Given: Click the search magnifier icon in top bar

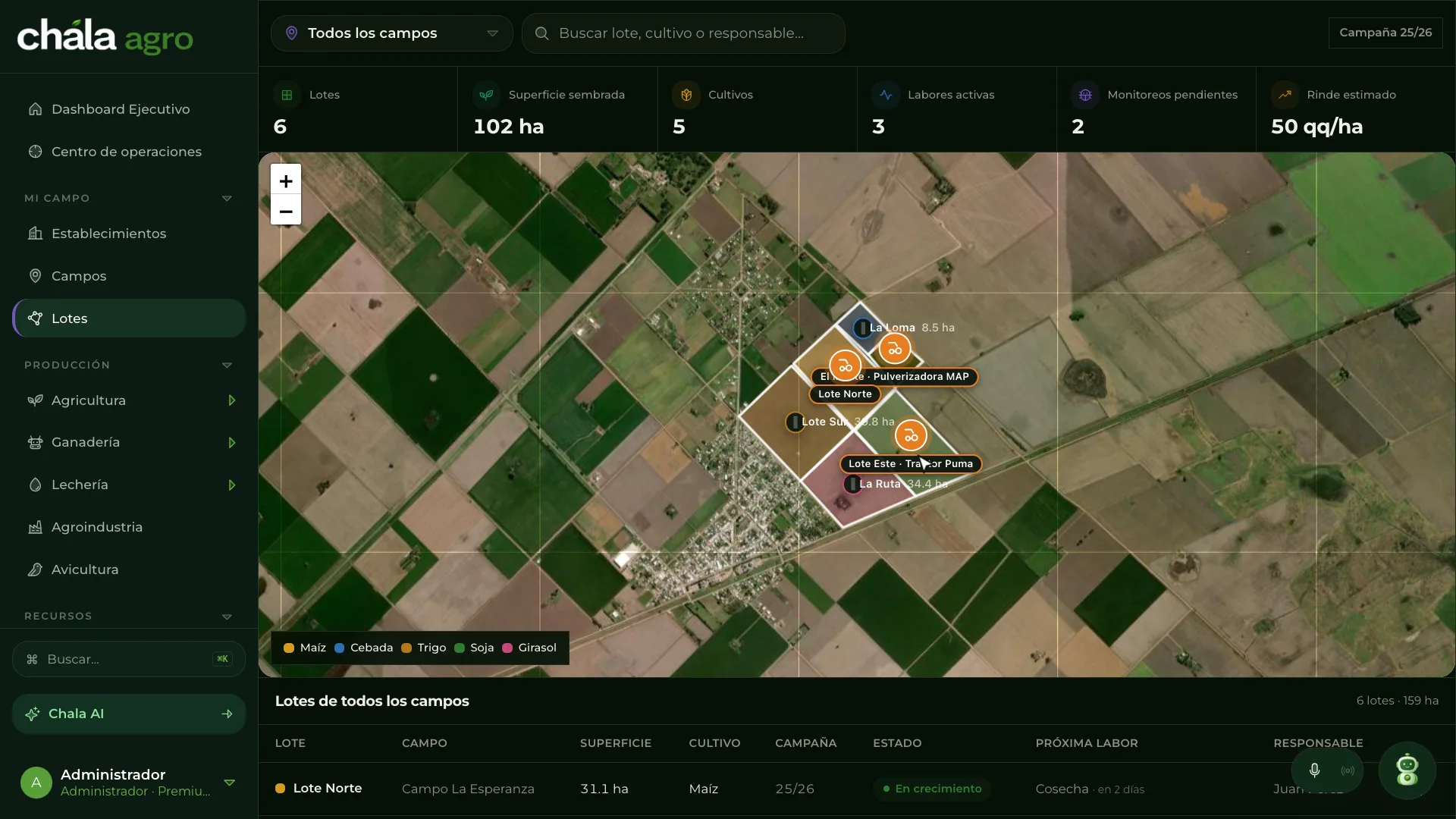Looking at the screenshot, I should (541, 33).
